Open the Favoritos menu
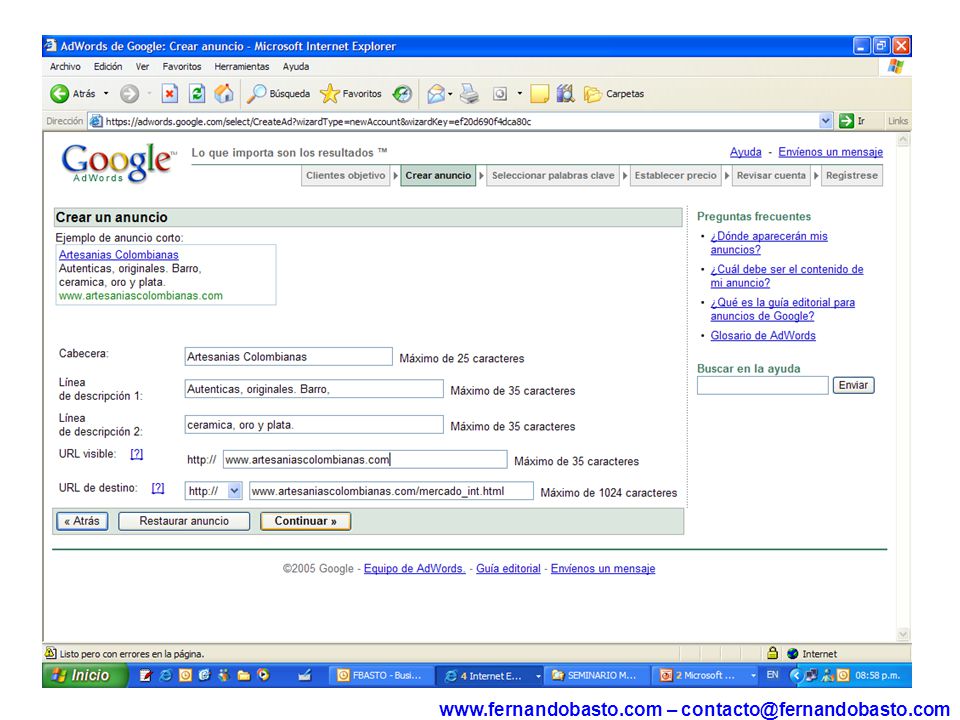This screenshot has width=960, height=720. (x=182, y=66)
